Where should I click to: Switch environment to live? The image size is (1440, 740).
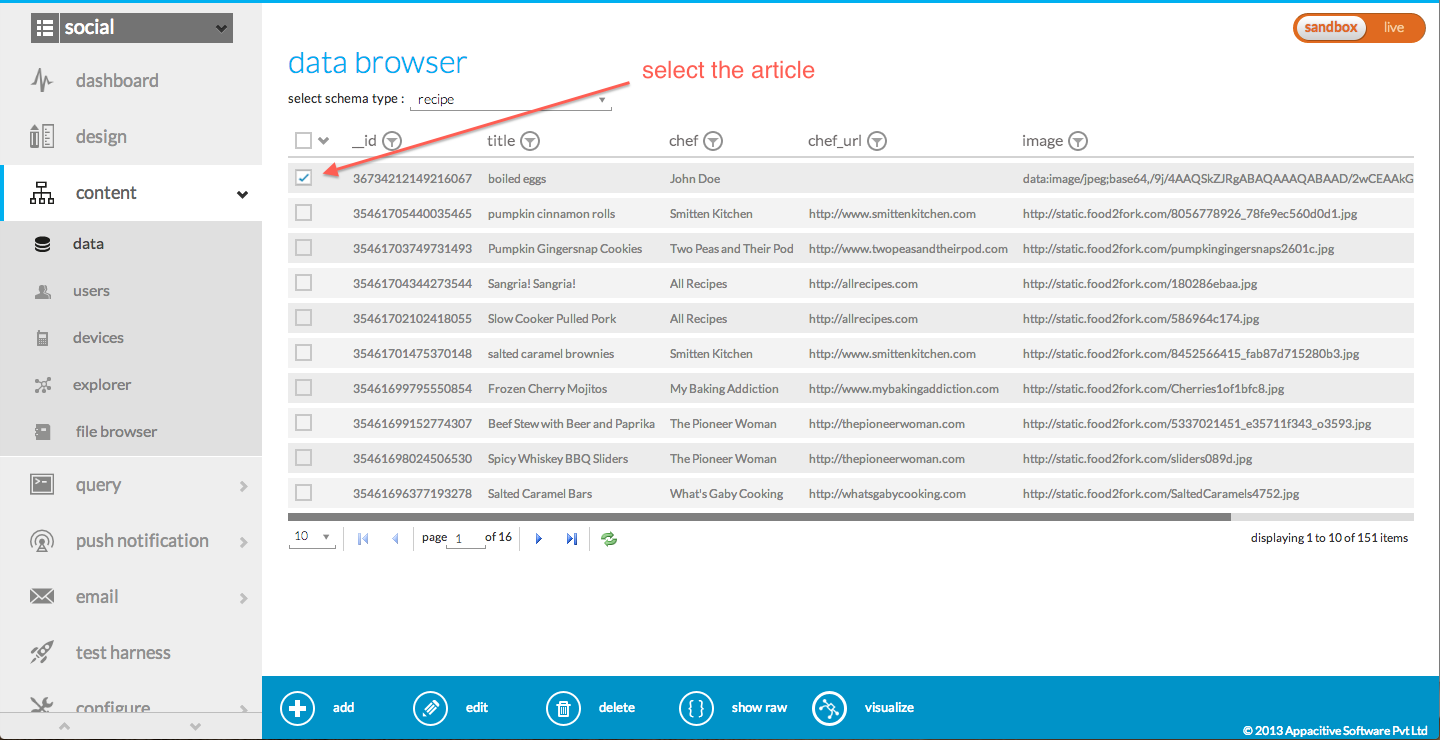(x=1394, y=28)
